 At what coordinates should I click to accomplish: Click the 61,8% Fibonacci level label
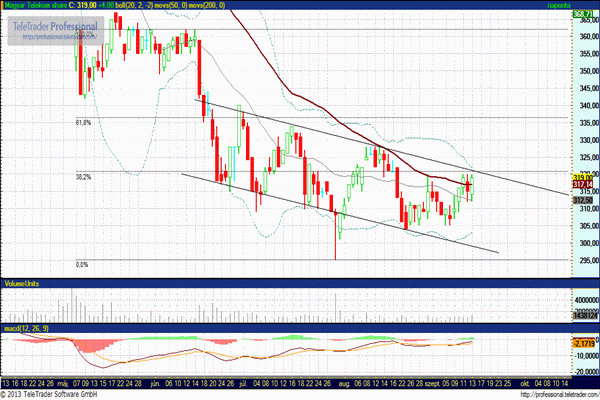[x=83, y=123]
